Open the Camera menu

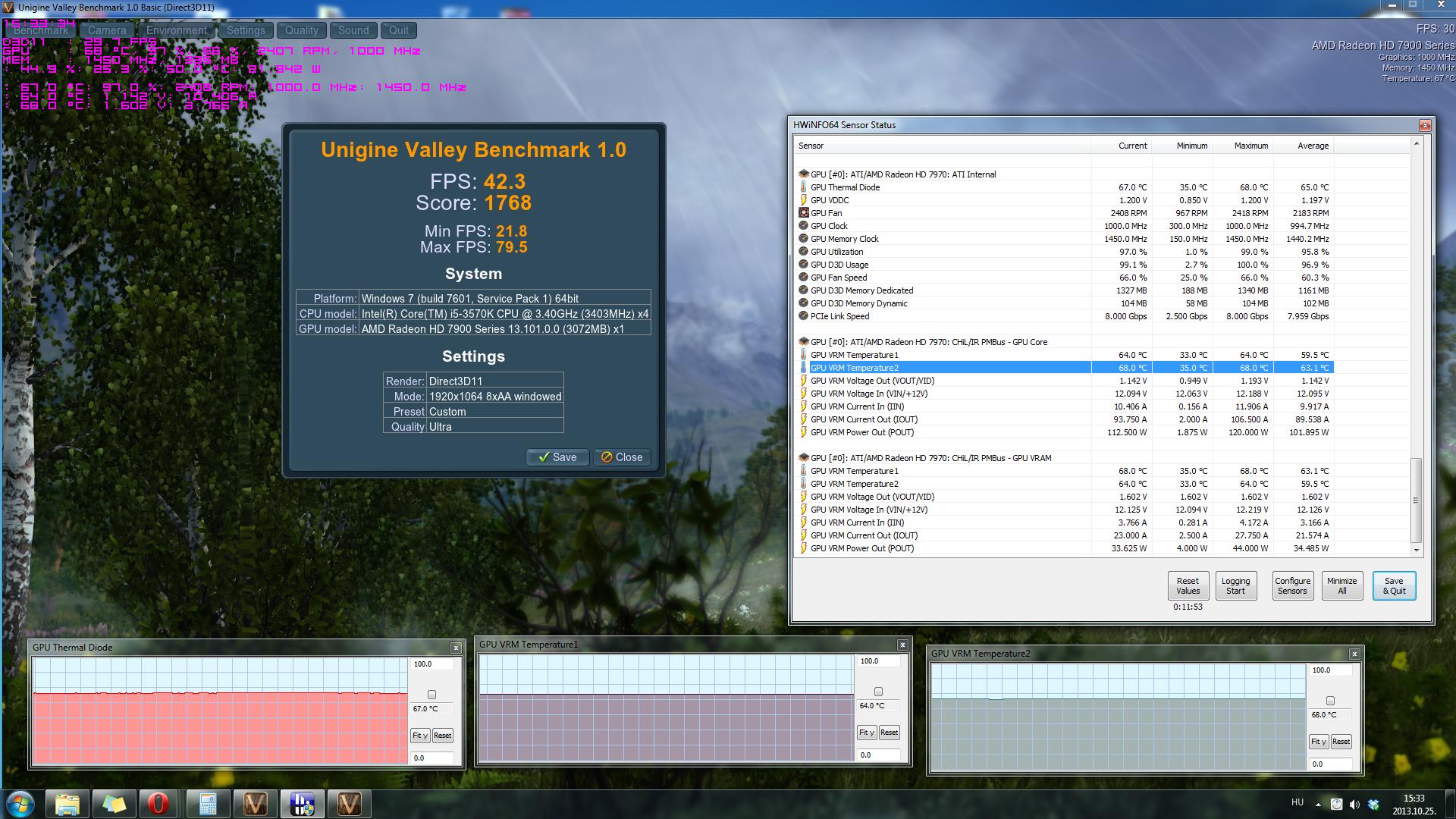107,30
